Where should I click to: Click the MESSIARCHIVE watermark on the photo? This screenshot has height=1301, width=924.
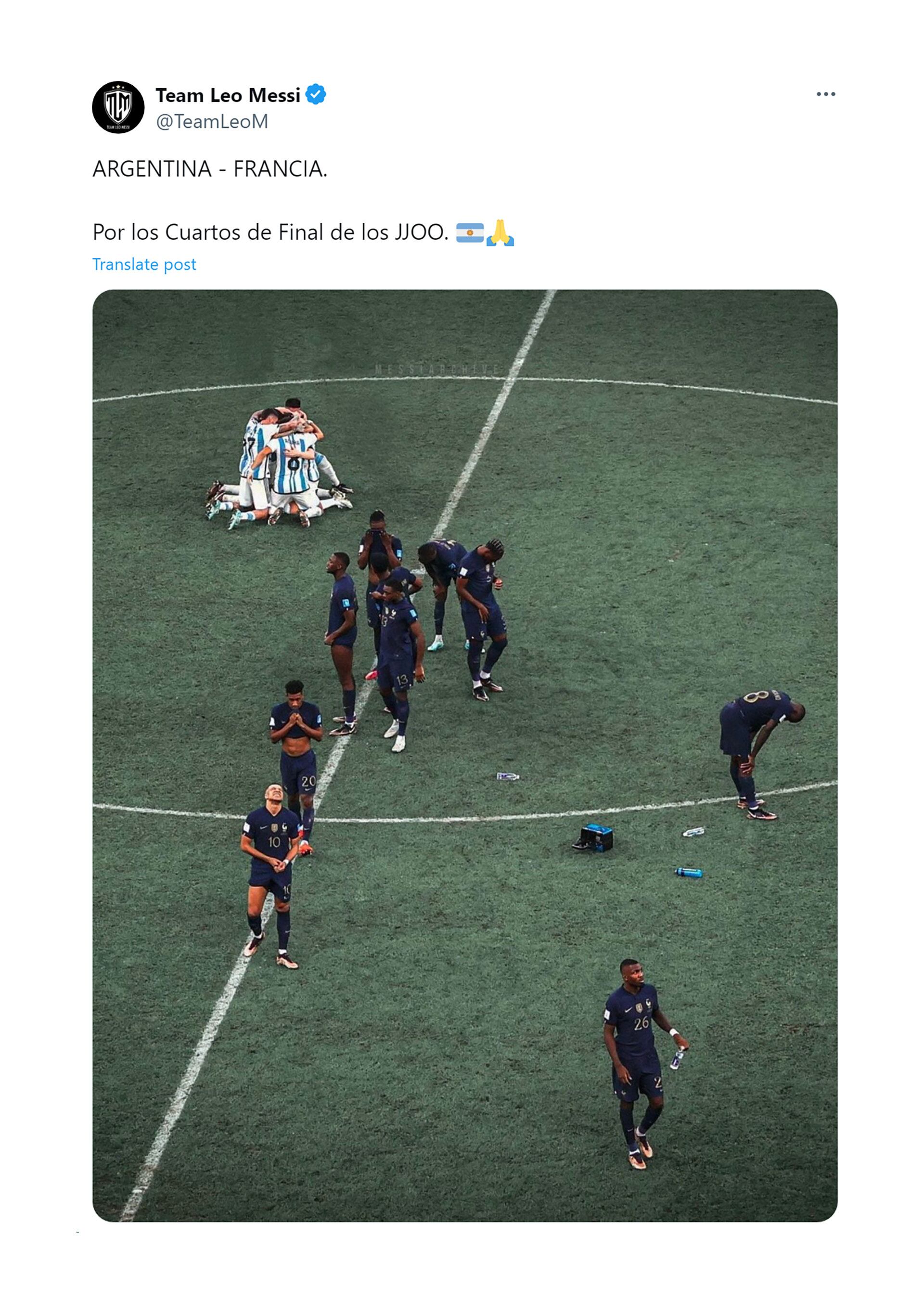pyautogui.click(x=438, y=369)
